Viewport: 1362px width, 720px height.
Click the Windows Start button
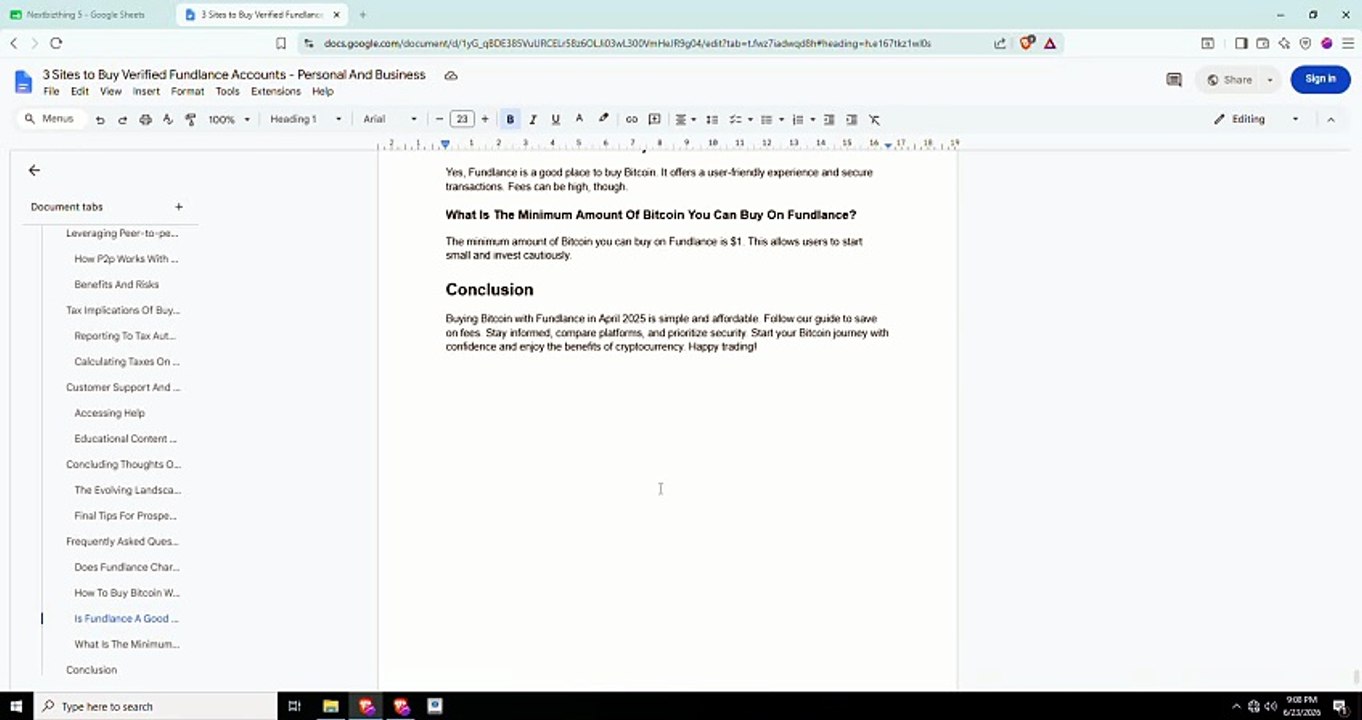click(16, 706)
